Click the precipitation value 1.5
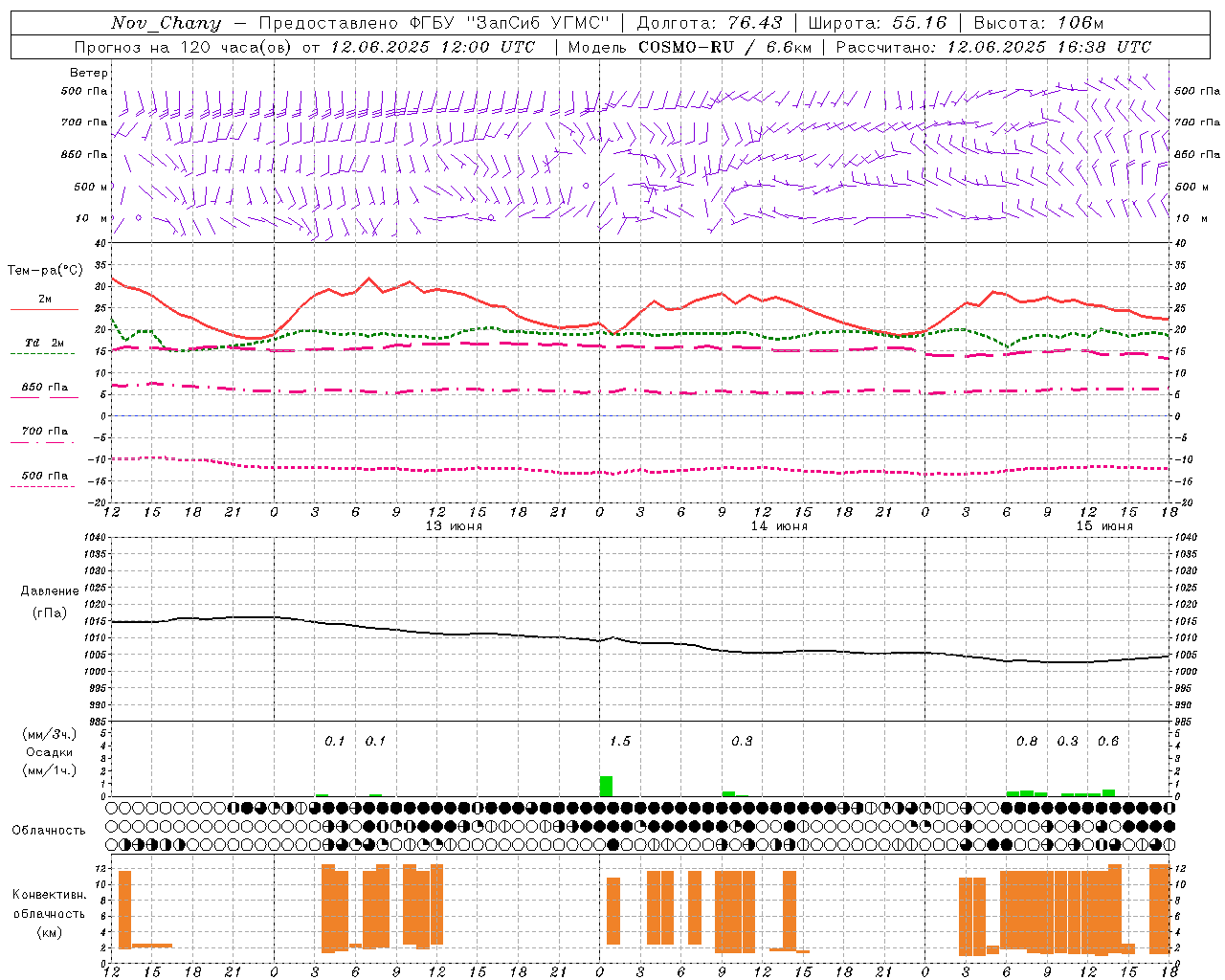 620,742
